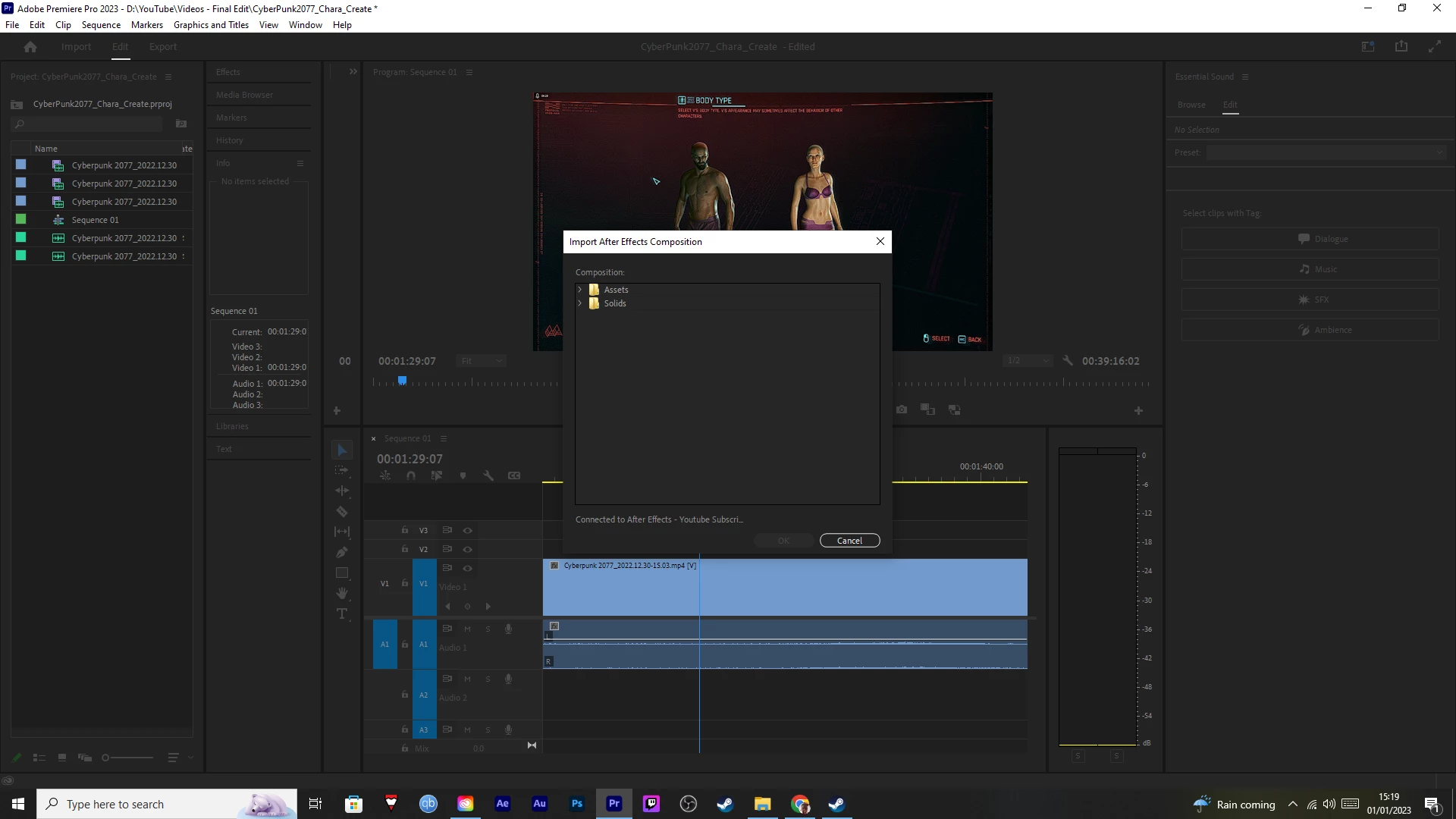Select the Type tool
Screen dimensions: 1456x819
coord(342,613)
